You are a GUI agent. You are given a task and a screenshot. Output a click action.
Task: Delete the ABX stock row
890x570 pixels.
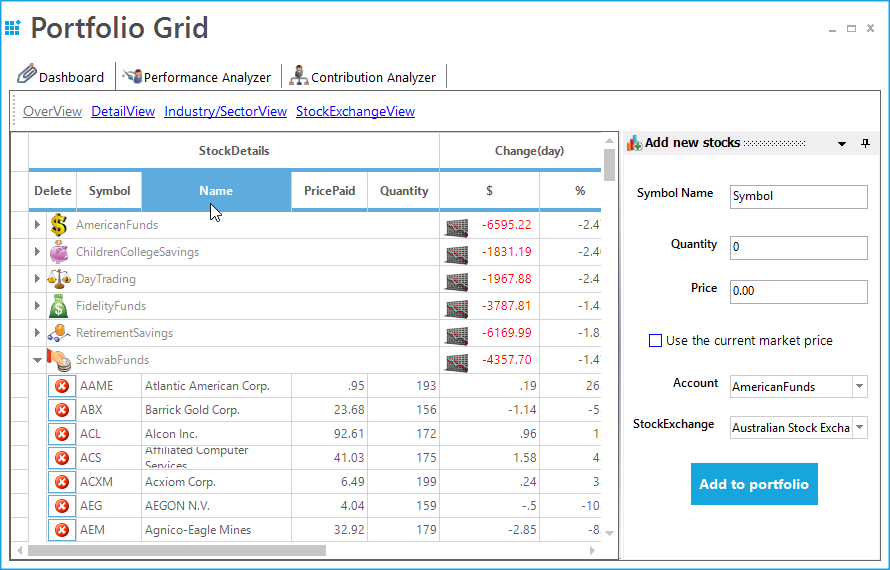tap(62, 410)
